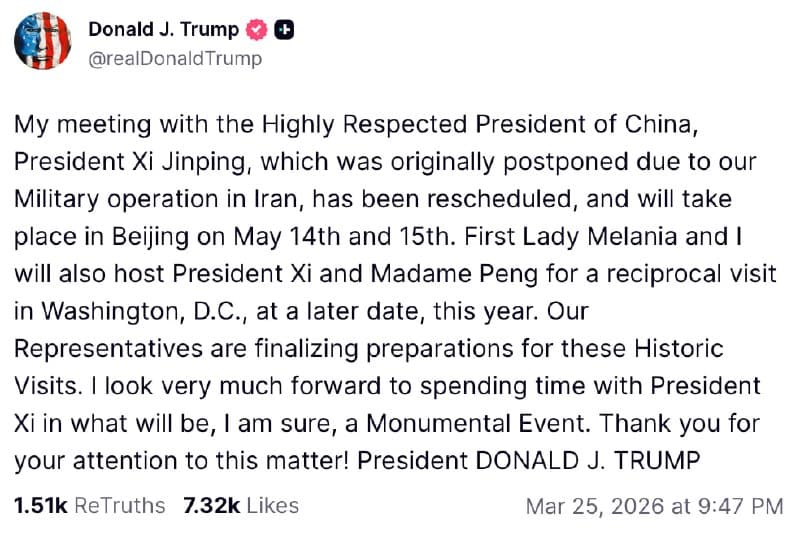
Task: Click the flag-themed profile avatar
Action: pyautogui.click(x=44, y=43)
